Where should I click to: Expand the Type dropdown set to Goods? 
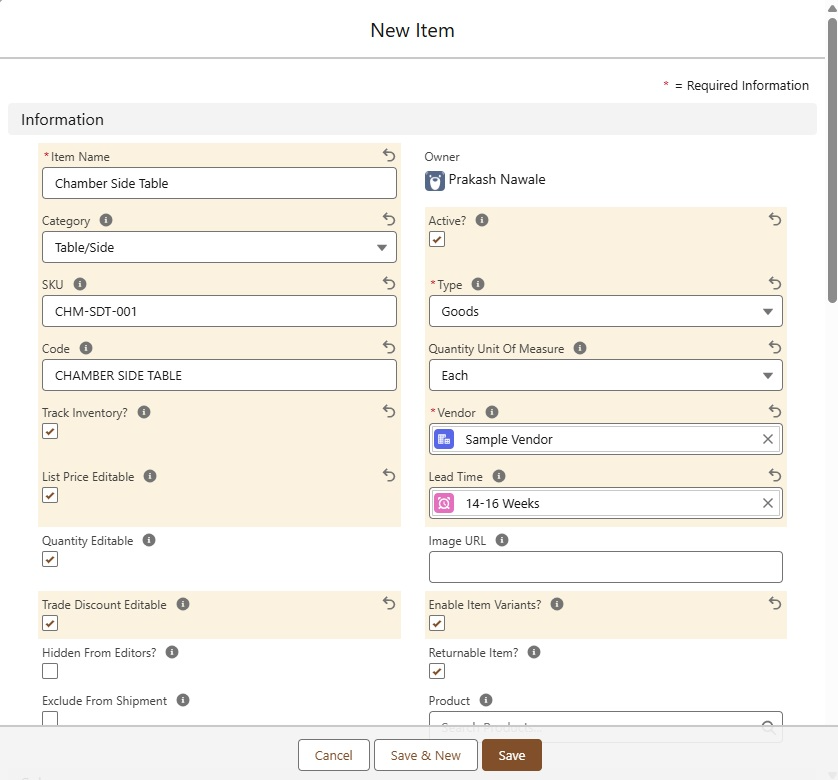605,311
